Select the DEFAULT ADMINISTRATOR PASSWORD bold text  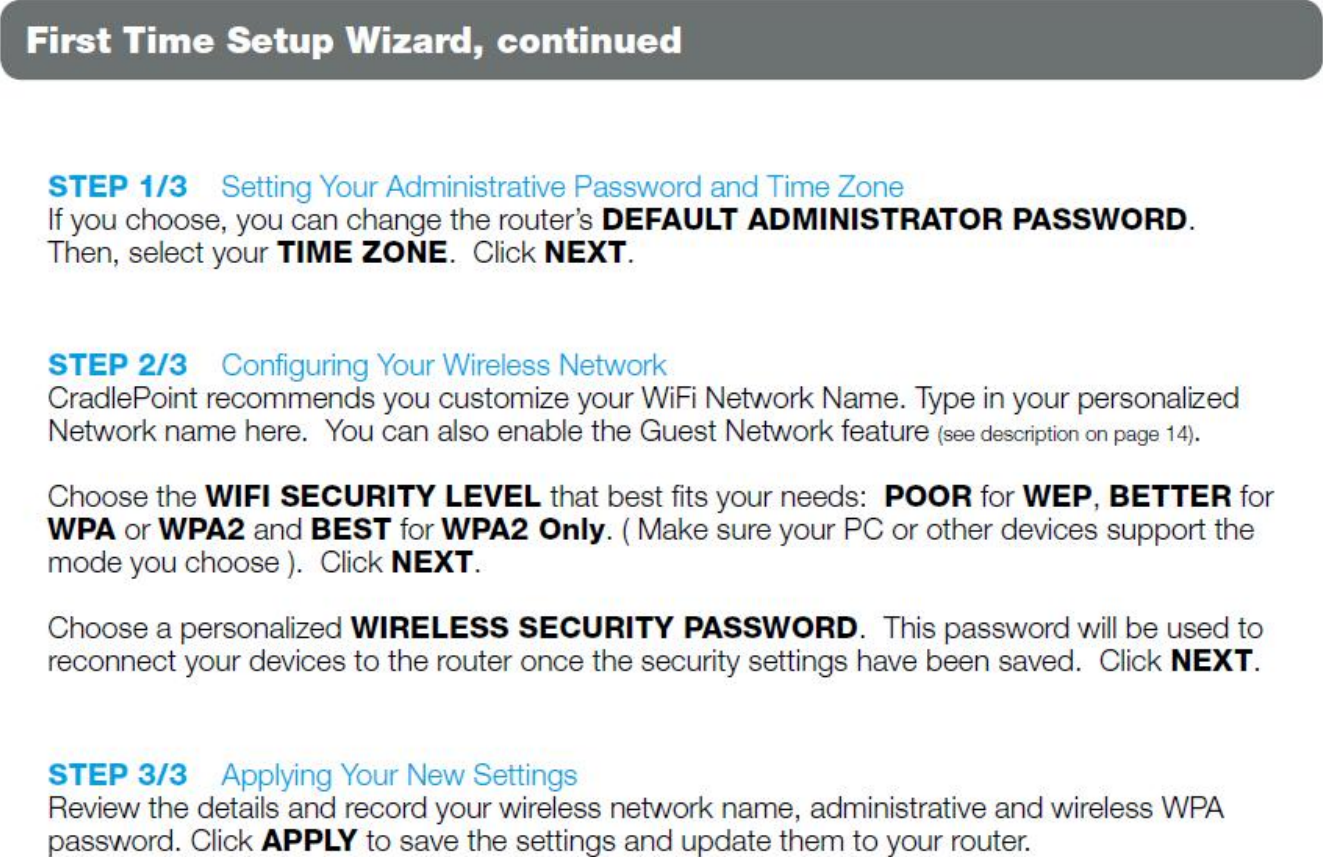(895, 219)
